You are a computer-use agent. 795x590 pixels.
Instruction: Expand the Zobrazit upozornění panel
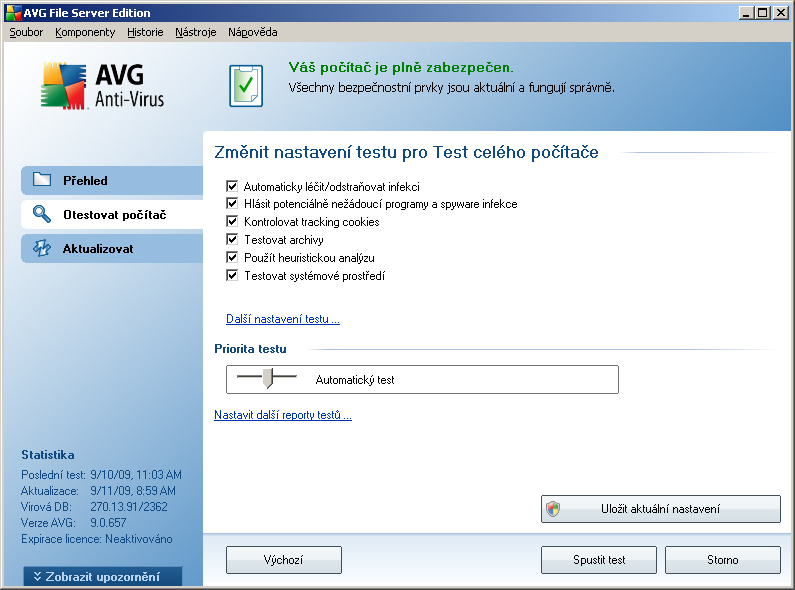[x=102, y=576]
